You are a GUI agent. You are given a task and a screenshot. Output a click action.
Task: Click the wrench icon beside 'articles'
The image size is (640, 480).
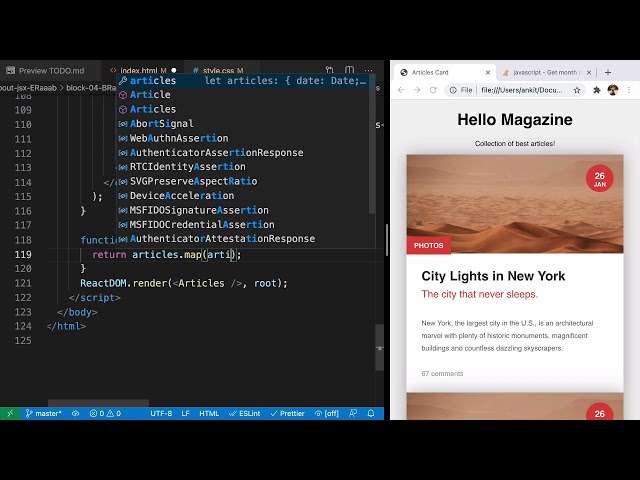(x=123, y=80)
